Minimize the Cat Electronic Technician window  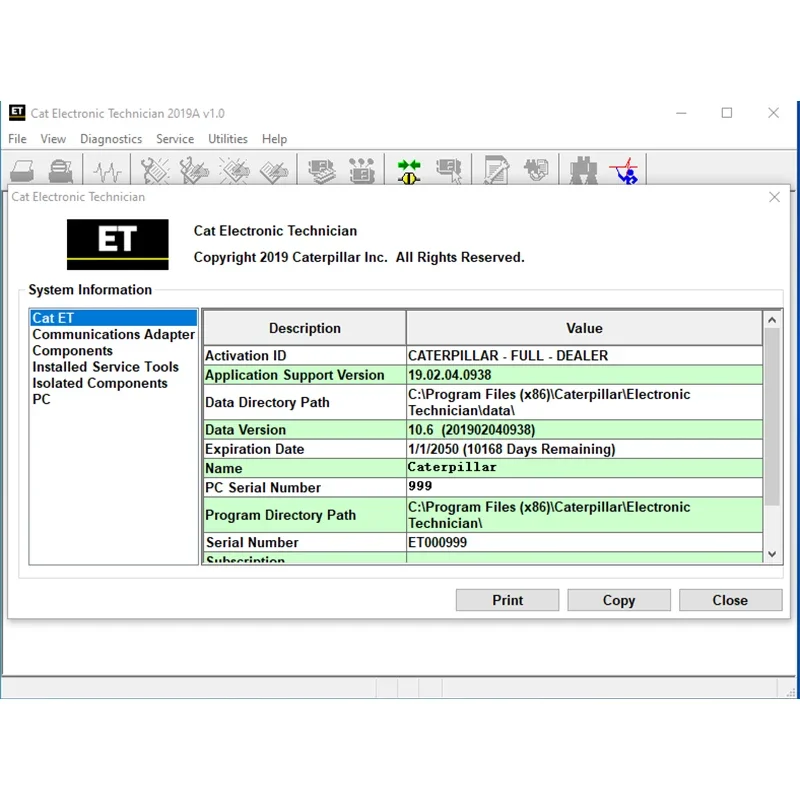pyautogui.click(x=681, y=113)
